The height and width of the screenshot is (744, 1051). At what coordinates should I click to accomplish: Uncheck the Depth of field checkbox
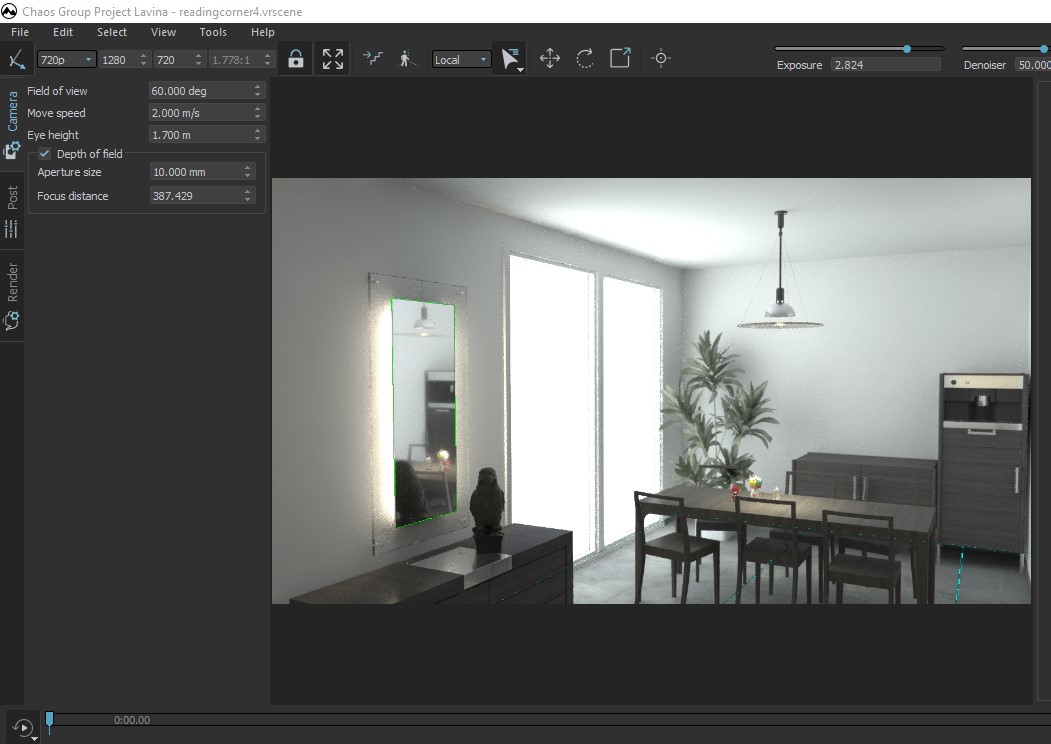(44, 154)
